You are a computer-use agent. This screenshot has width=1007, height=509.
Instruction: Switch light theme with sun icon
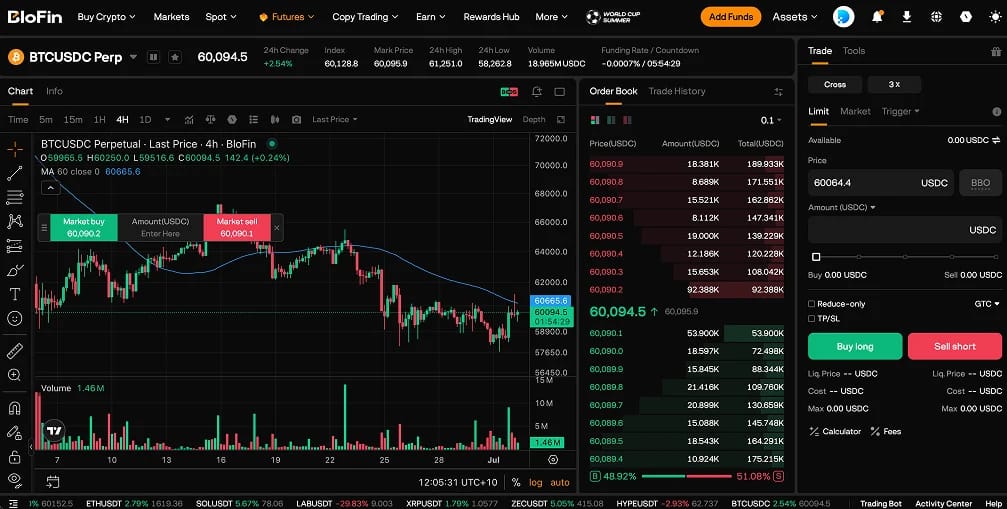click(995, 17)
